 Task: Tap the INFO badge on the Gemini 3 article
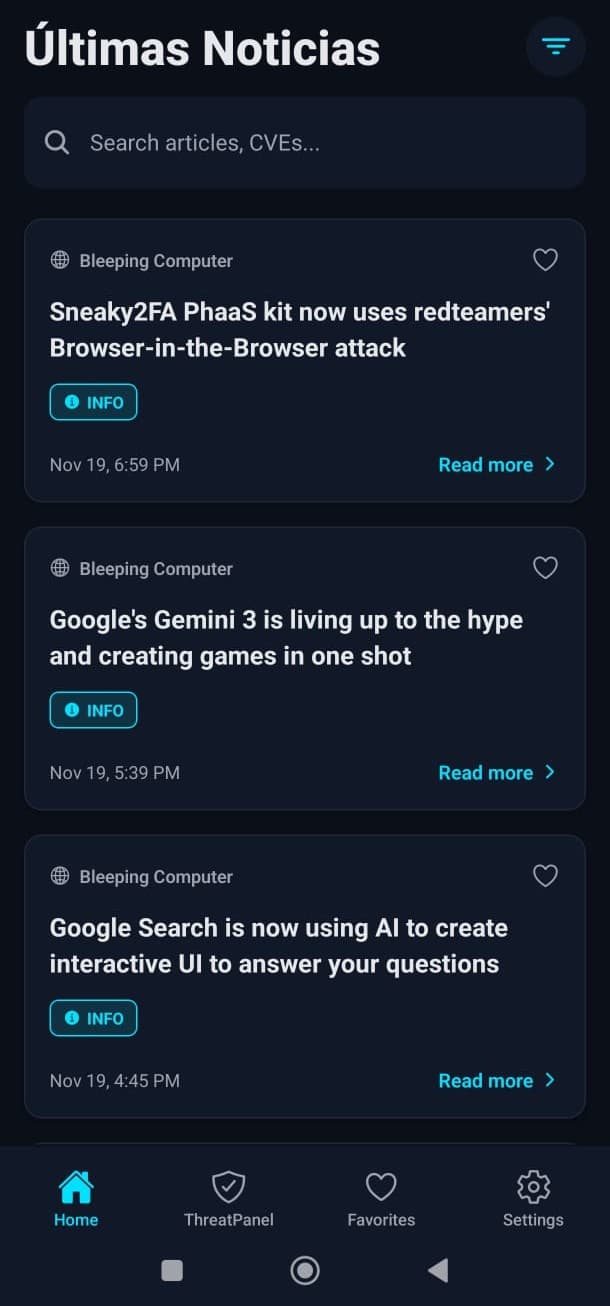coord(93,710)
